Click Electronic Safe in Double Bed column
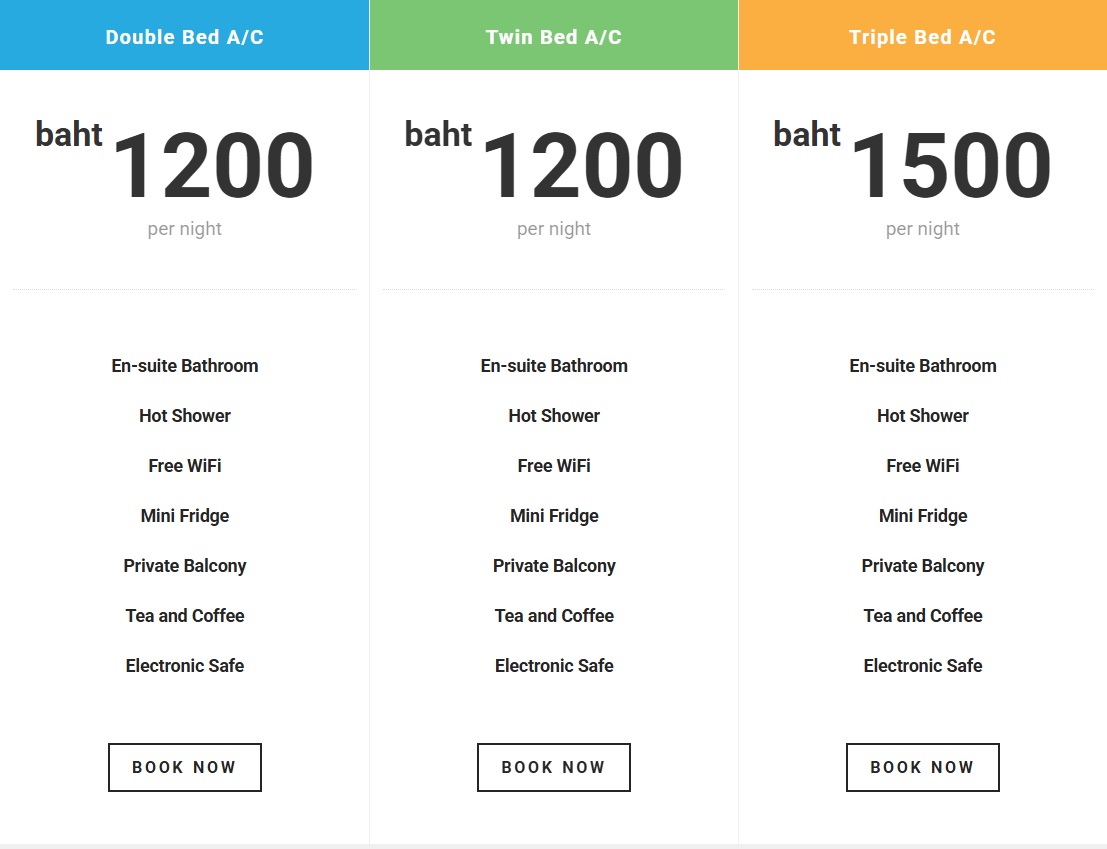 pos(185,666)
